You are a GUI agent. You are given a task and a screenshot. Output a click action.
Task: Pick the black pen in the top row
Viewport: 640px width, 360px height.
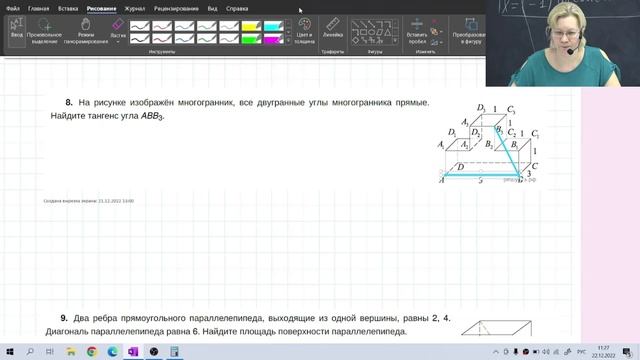140,26
